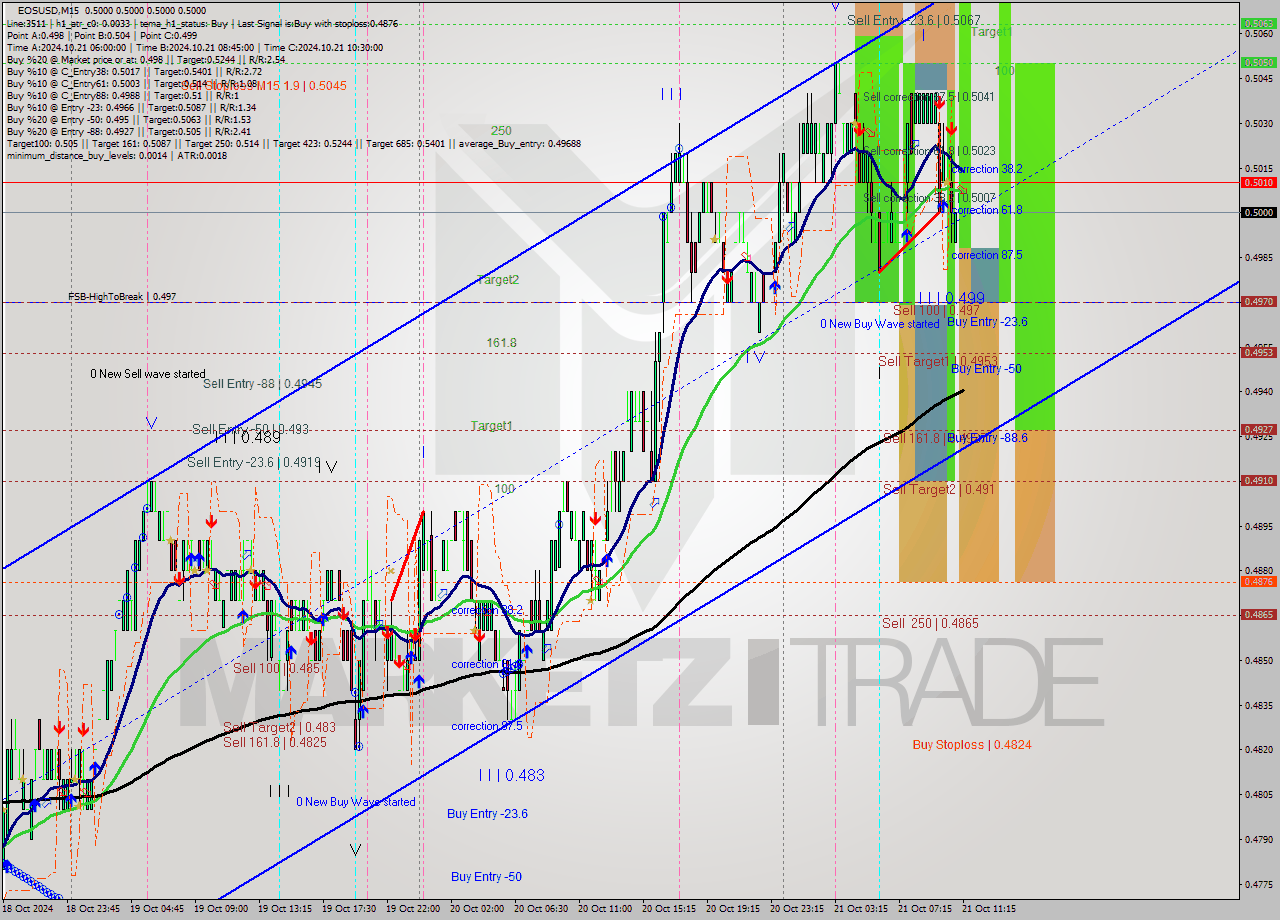Click the '20 Oct 11:00' time label

605,909
